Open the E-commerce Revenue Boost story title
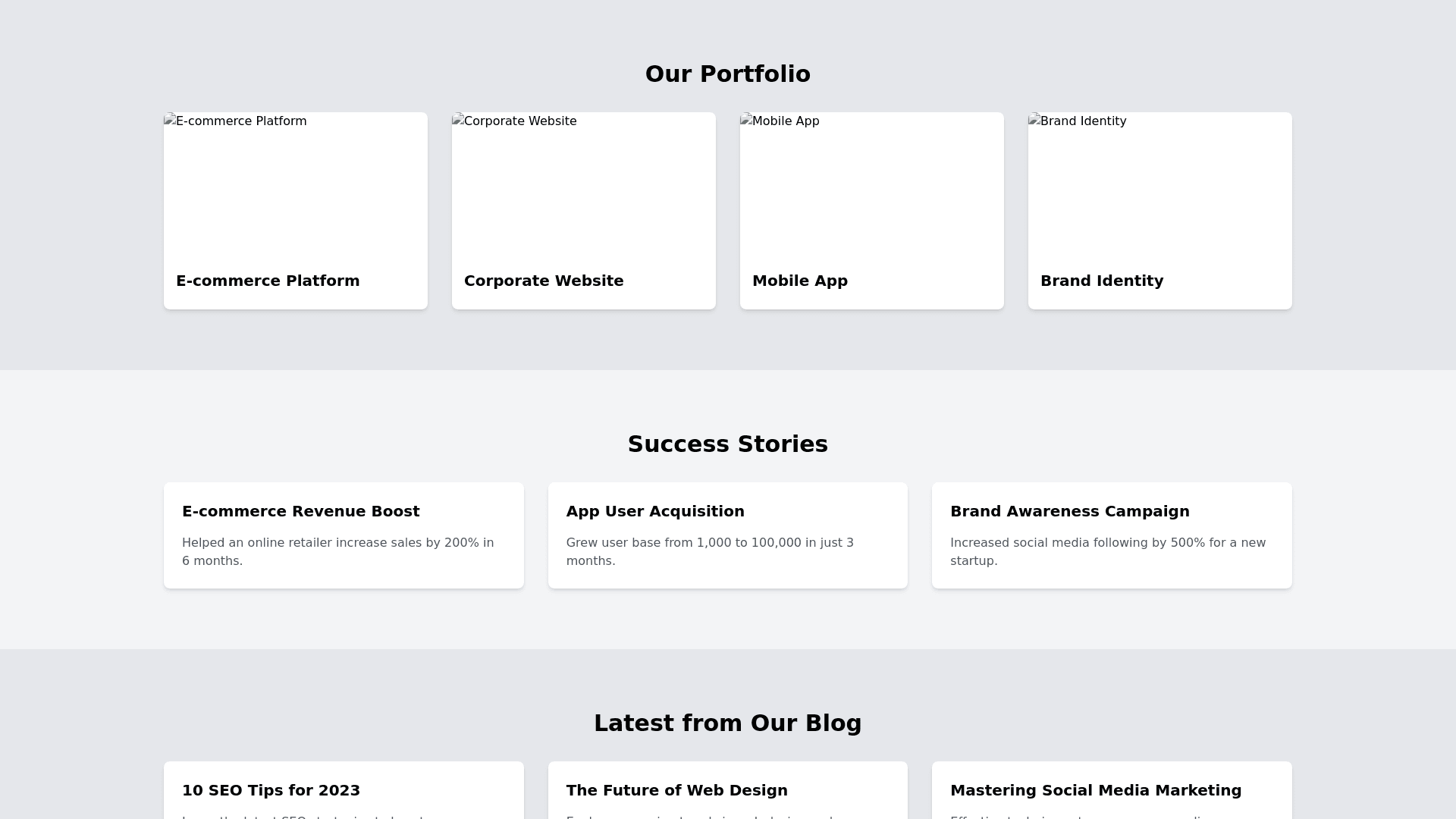This screenshot has height=819, width=1456. 301,511
